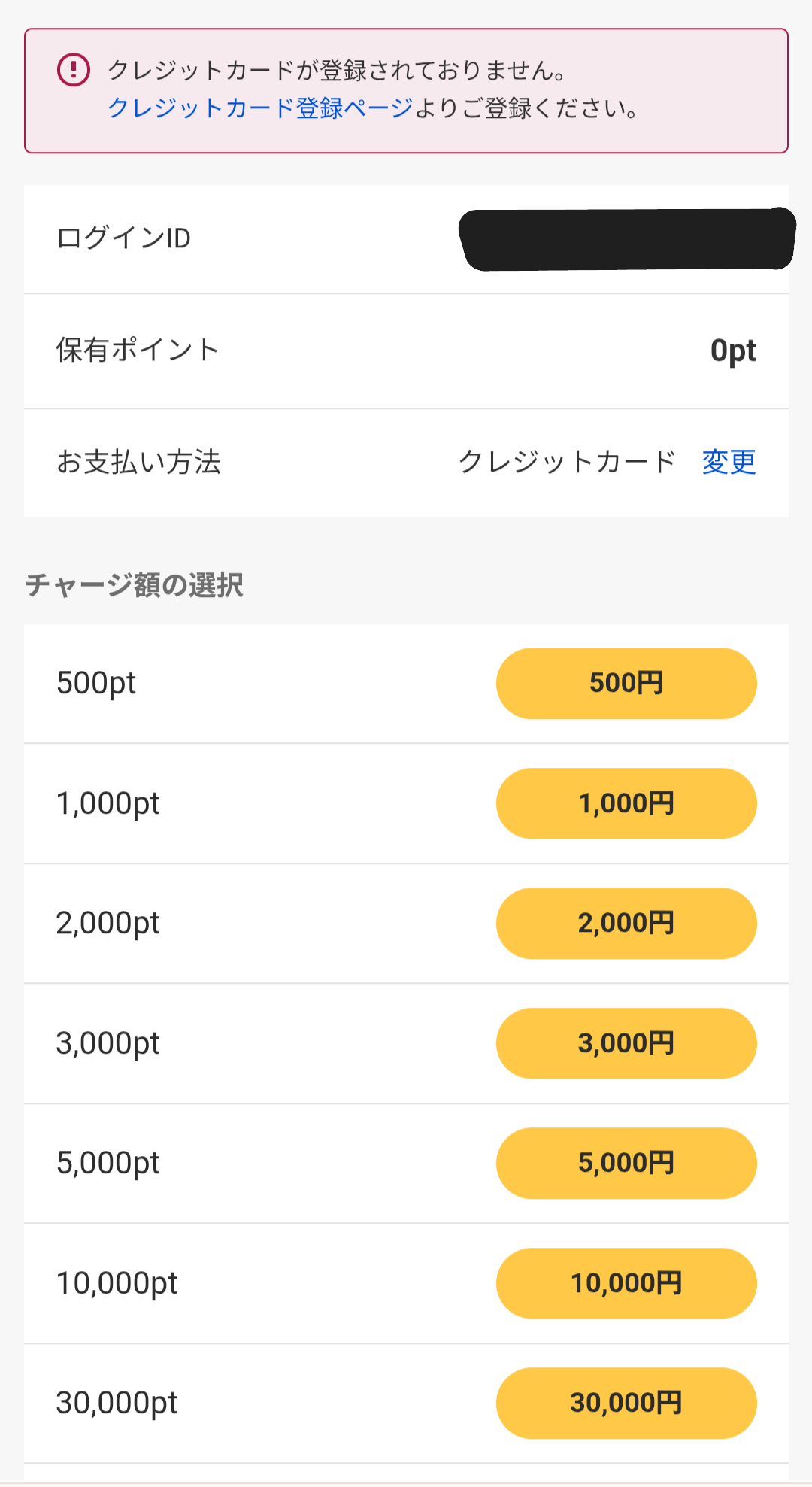Click the チャージ額の選択 heading
812x1487 pixels.
tap(135, 585)
